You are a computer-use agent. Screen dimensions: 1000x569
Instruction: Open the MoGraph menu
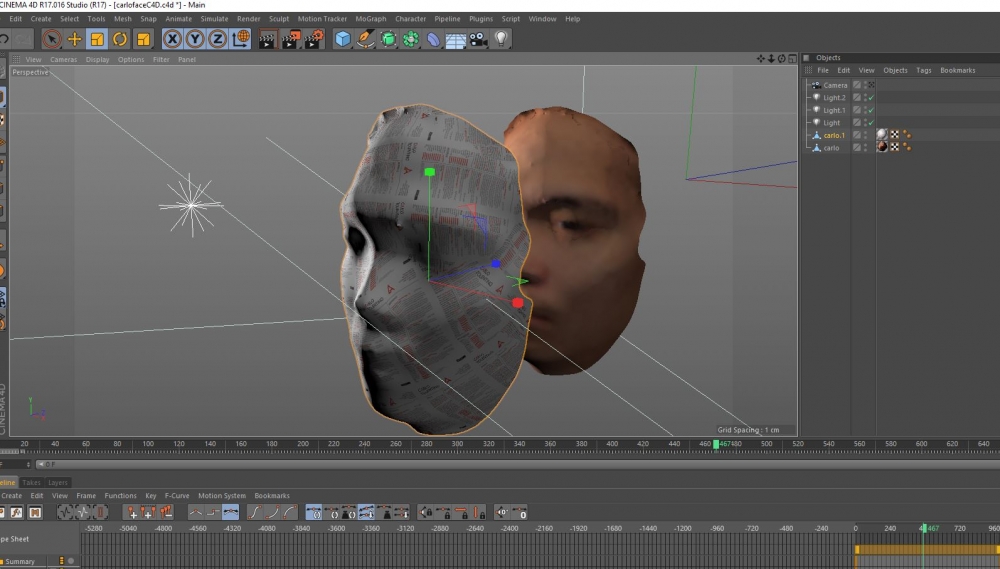(x=371, y=19)
